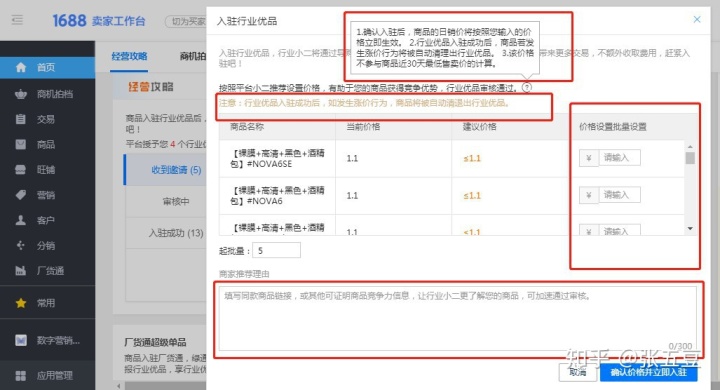
Task: Click the 卖家工作台 title text
Action: coord(118,21)
